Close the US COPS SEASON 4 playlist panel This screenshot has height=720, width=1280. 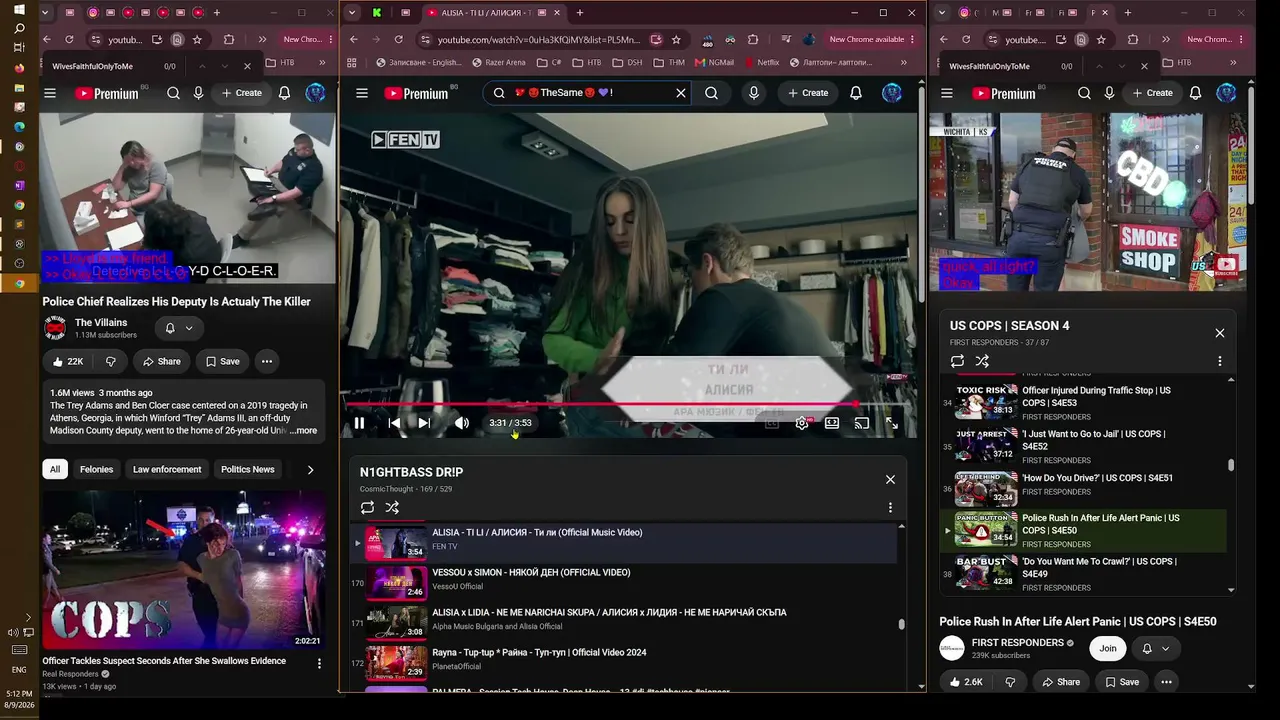(1219, 333)
